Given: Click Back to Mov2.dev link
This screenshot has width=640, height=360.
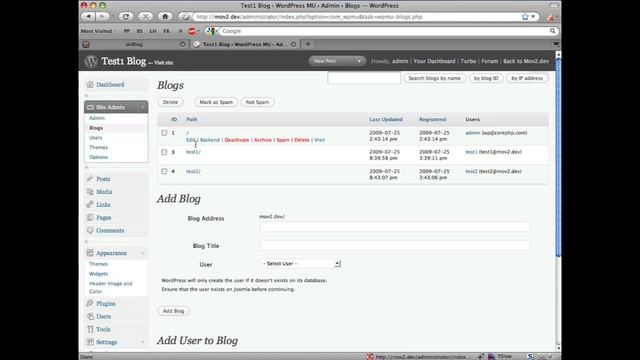Looking at the screenshot, I should pyautogui.click(x=526, y=61).
